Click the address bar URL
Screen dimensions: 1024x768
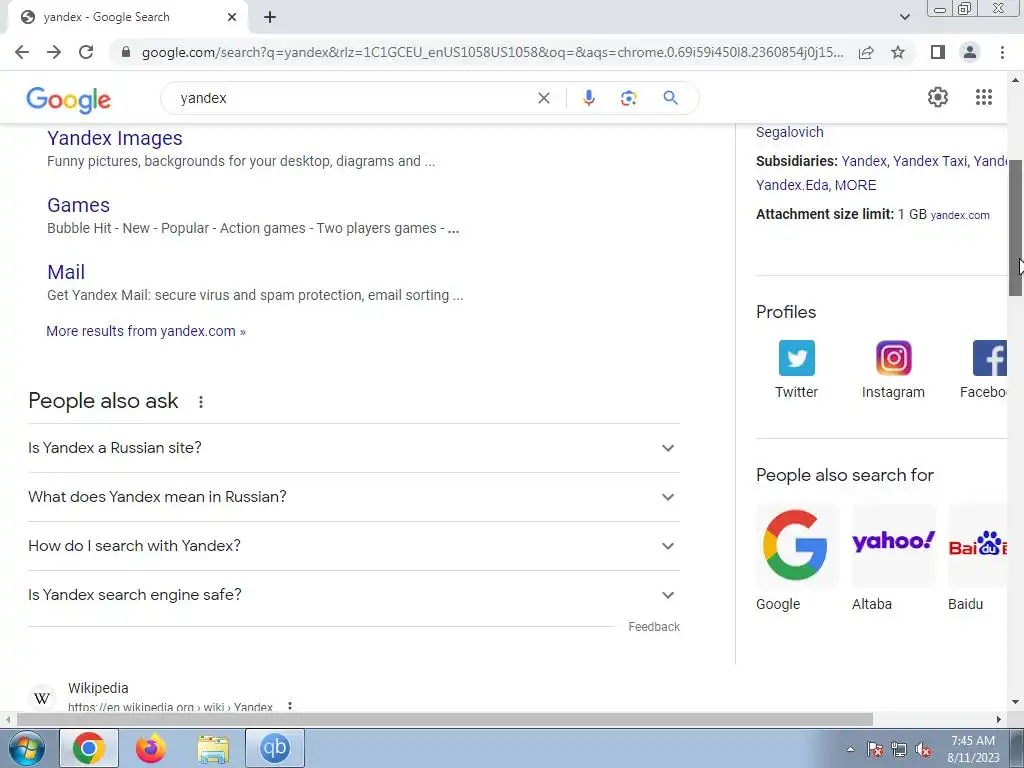point(492,52)
